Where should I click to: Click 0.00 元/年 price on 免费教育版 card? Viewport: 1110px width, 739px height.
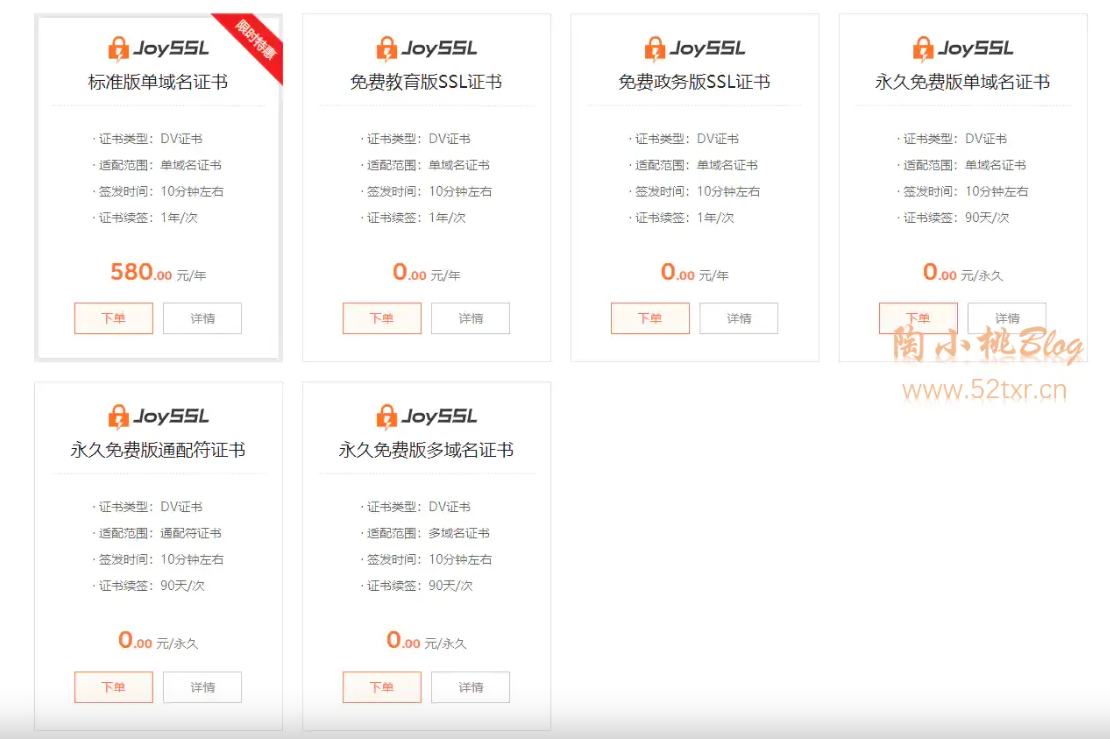426,273
